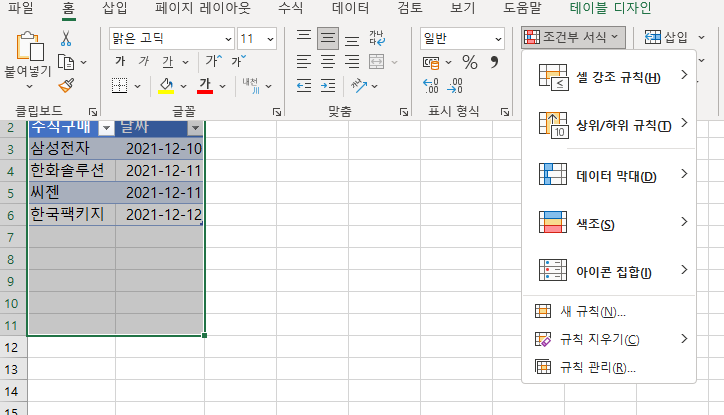Click the phonetic guide 내천 icon
The height and width of the screenshot is (415, 724).
pos(252,85)
